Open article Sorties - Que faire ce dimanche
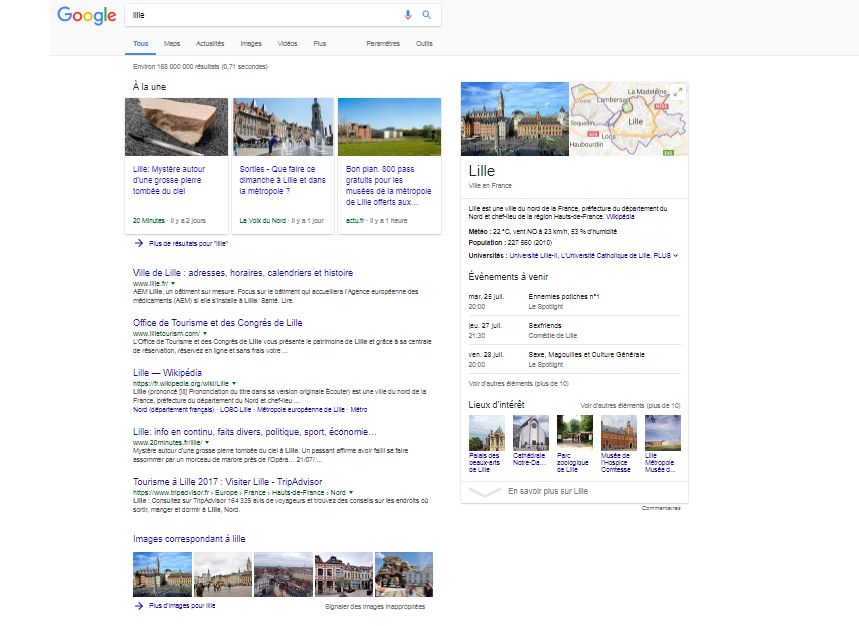Image resolution: width=859 pixels, height=626 pixels. point(282,180)
